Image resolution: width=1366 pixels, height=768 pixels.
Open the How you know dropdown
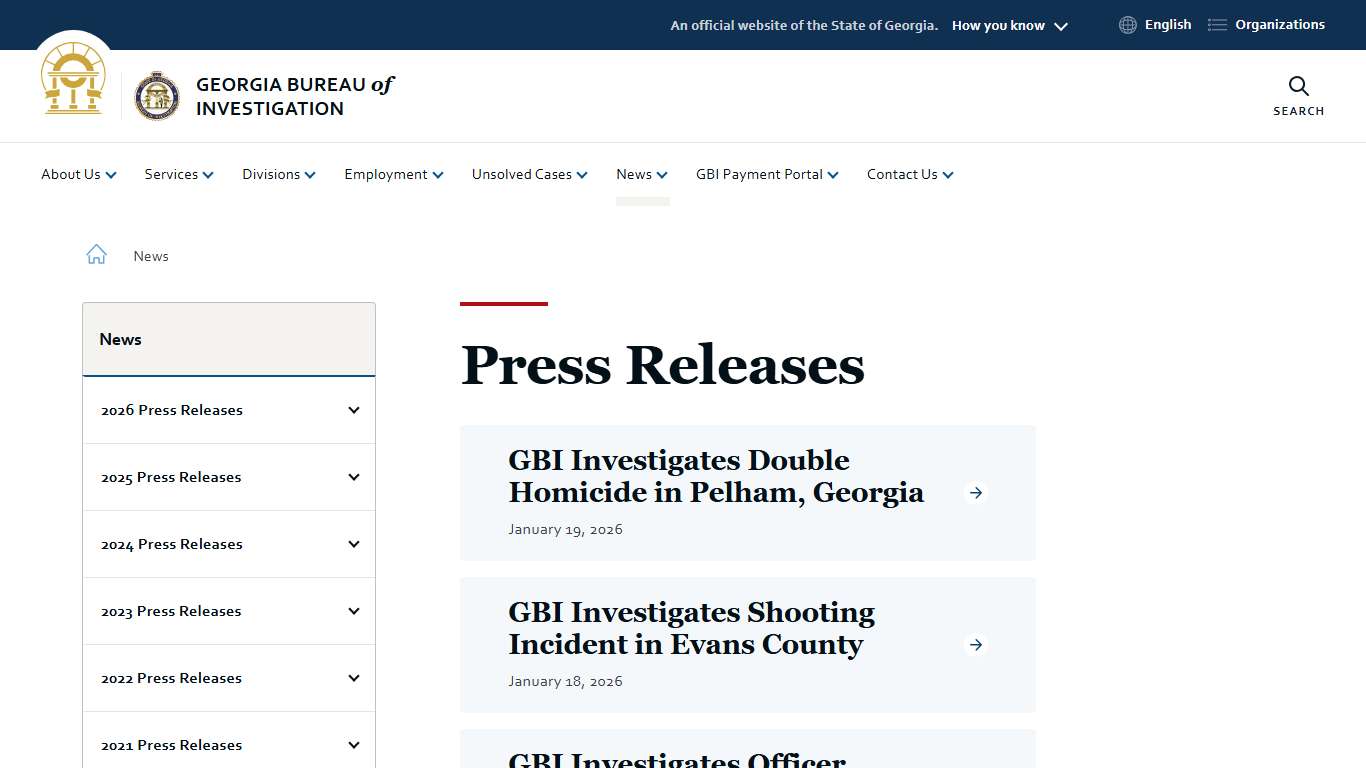point(1009,25)
